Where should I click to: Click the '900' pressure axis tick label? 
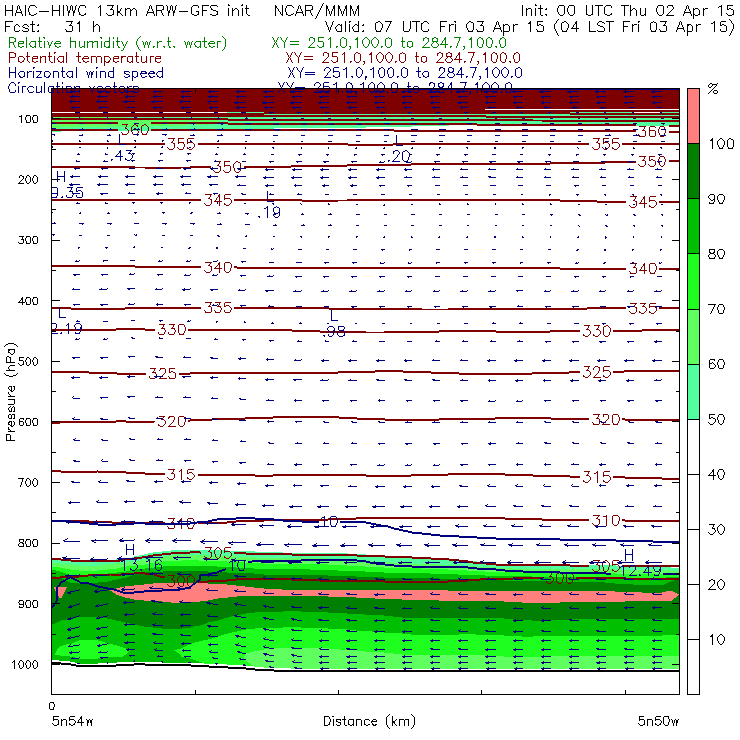click(28, 604)
